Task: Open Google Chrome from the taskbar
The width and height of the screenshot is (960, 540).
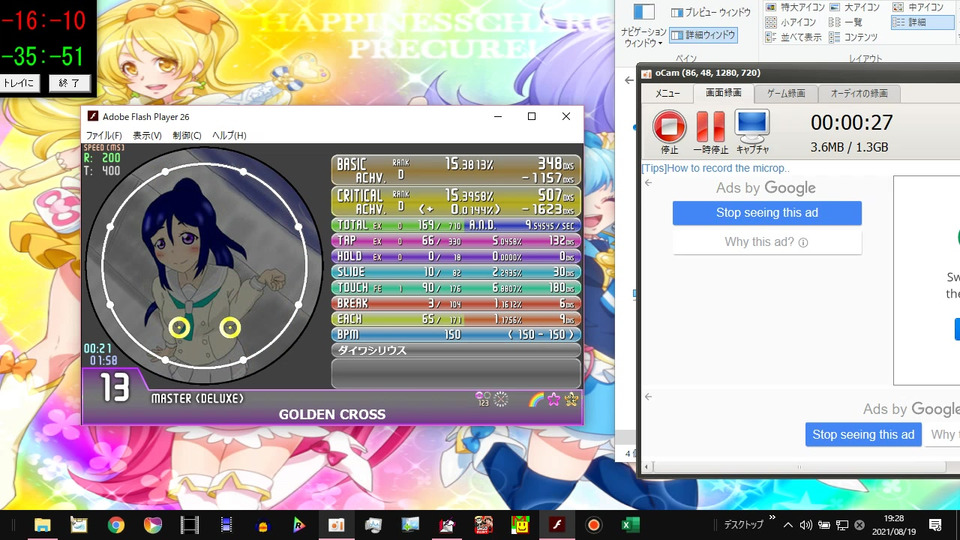Action: coord(116,525)
